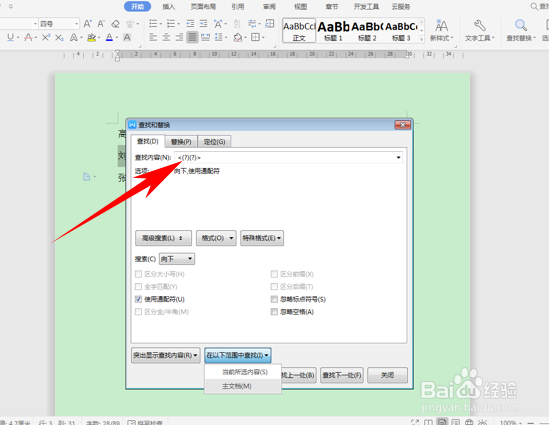Apply subscript formatting
The image size is (549, 426).
[x=59, y=37]
